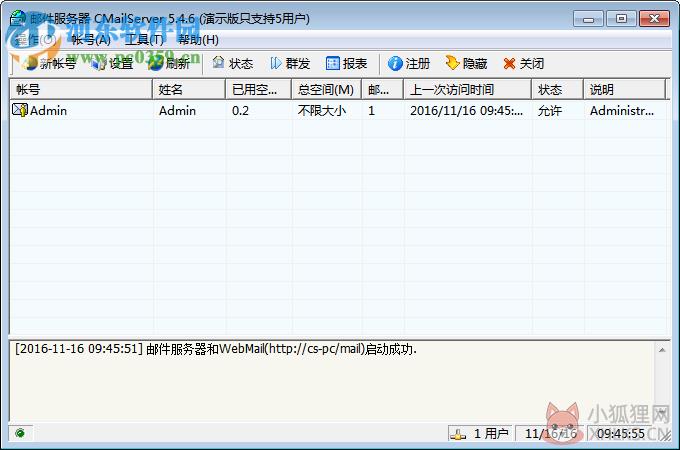Screen dimensions: 680x450
Task: Open the 操作(O) menu
Action: (36, 40)
